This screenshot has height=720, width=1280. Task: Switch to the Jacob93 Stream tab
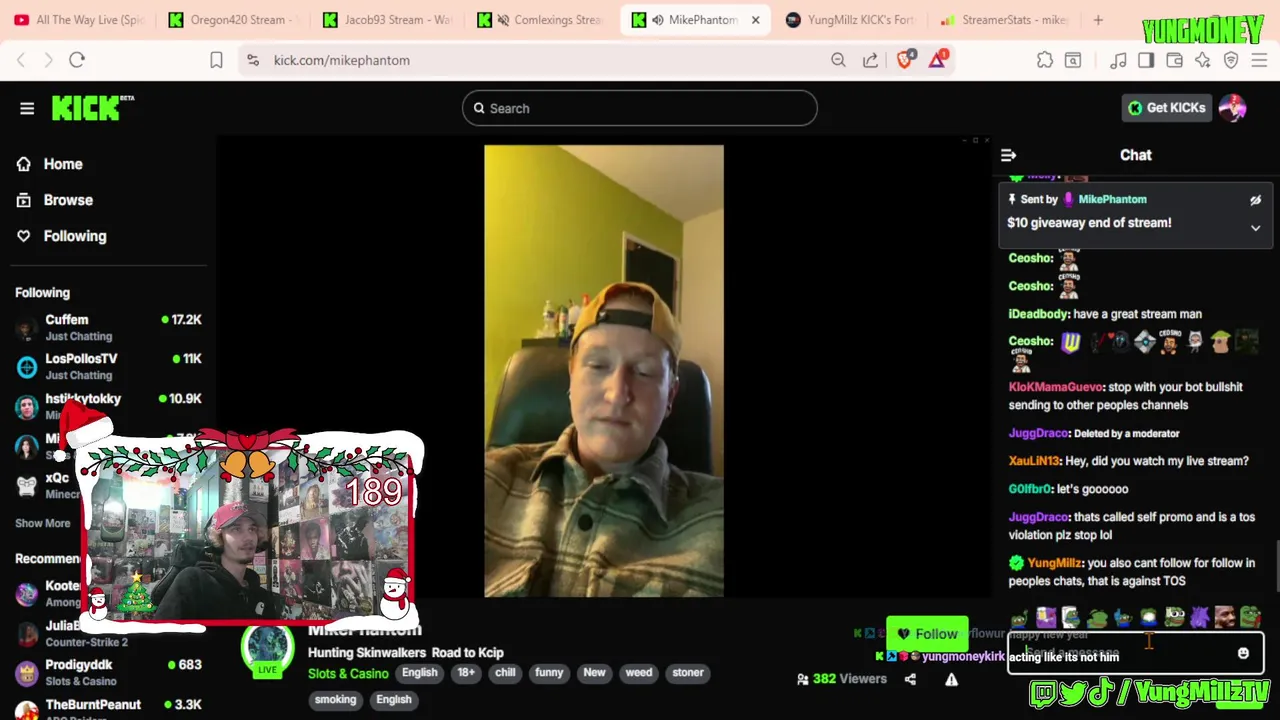(387, 20)
